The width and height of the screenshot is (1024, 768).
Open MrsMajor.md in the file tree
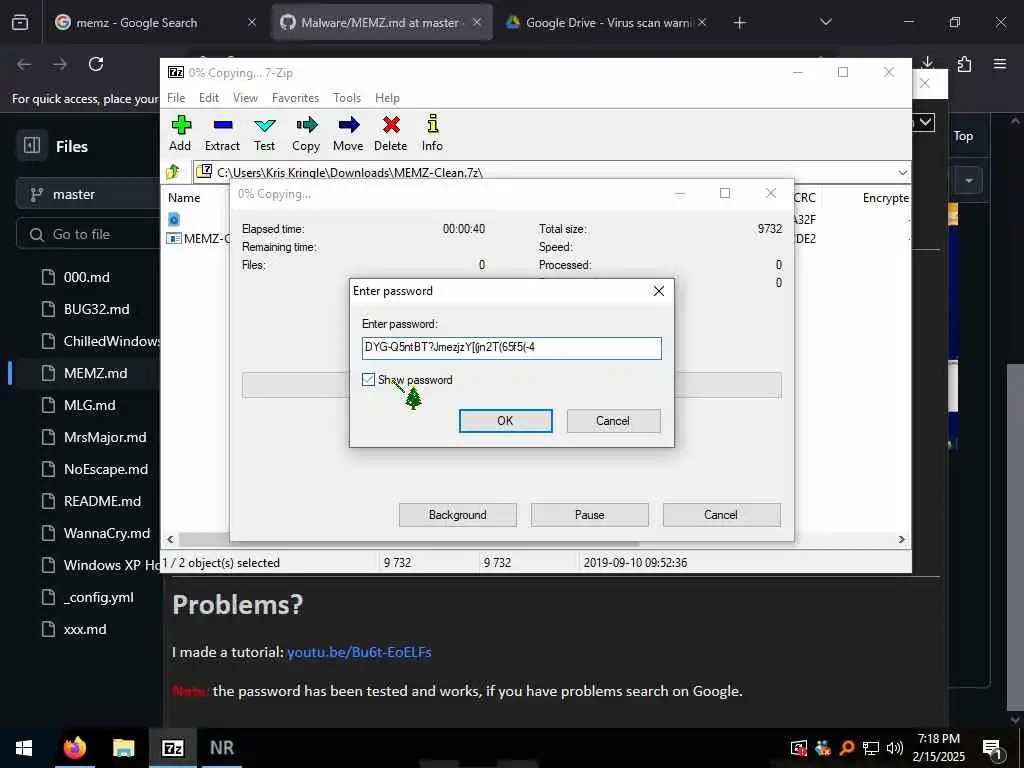point(104,437)
